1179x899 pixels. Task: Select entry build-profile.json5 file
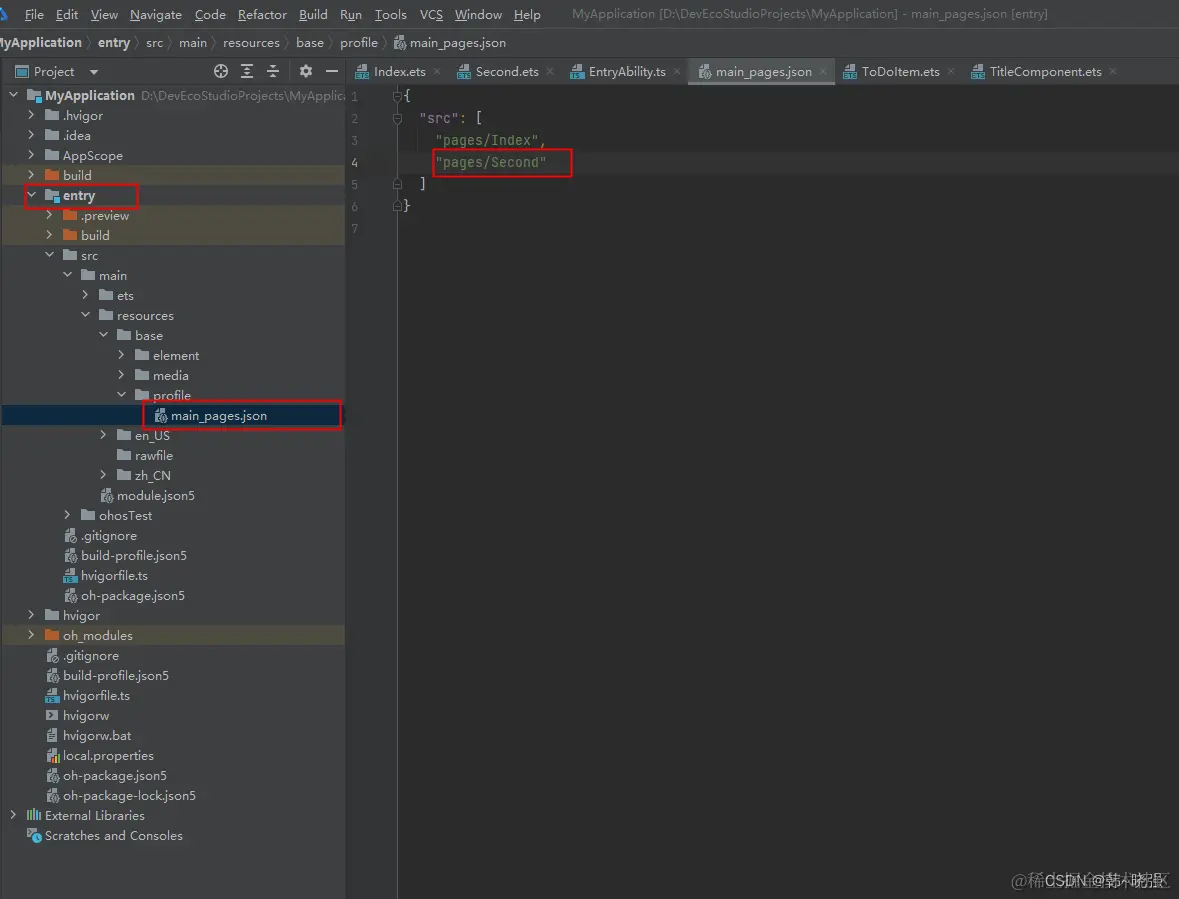coord(133,555)
